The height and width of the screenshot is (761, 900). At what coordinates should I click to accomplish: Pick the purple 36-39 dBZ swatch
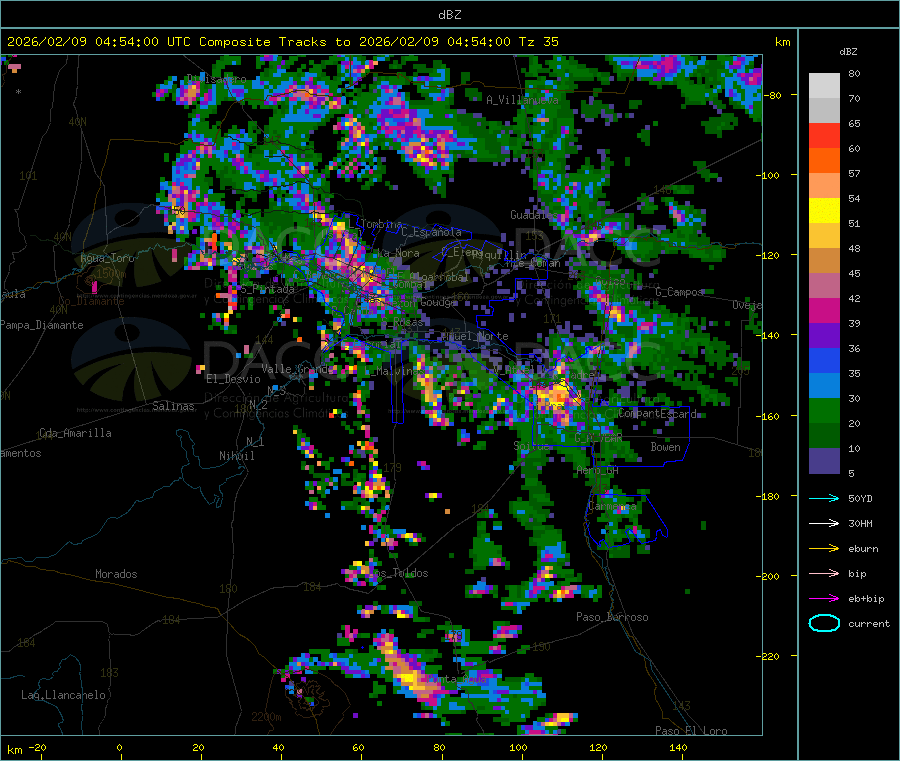coord(824,336)
